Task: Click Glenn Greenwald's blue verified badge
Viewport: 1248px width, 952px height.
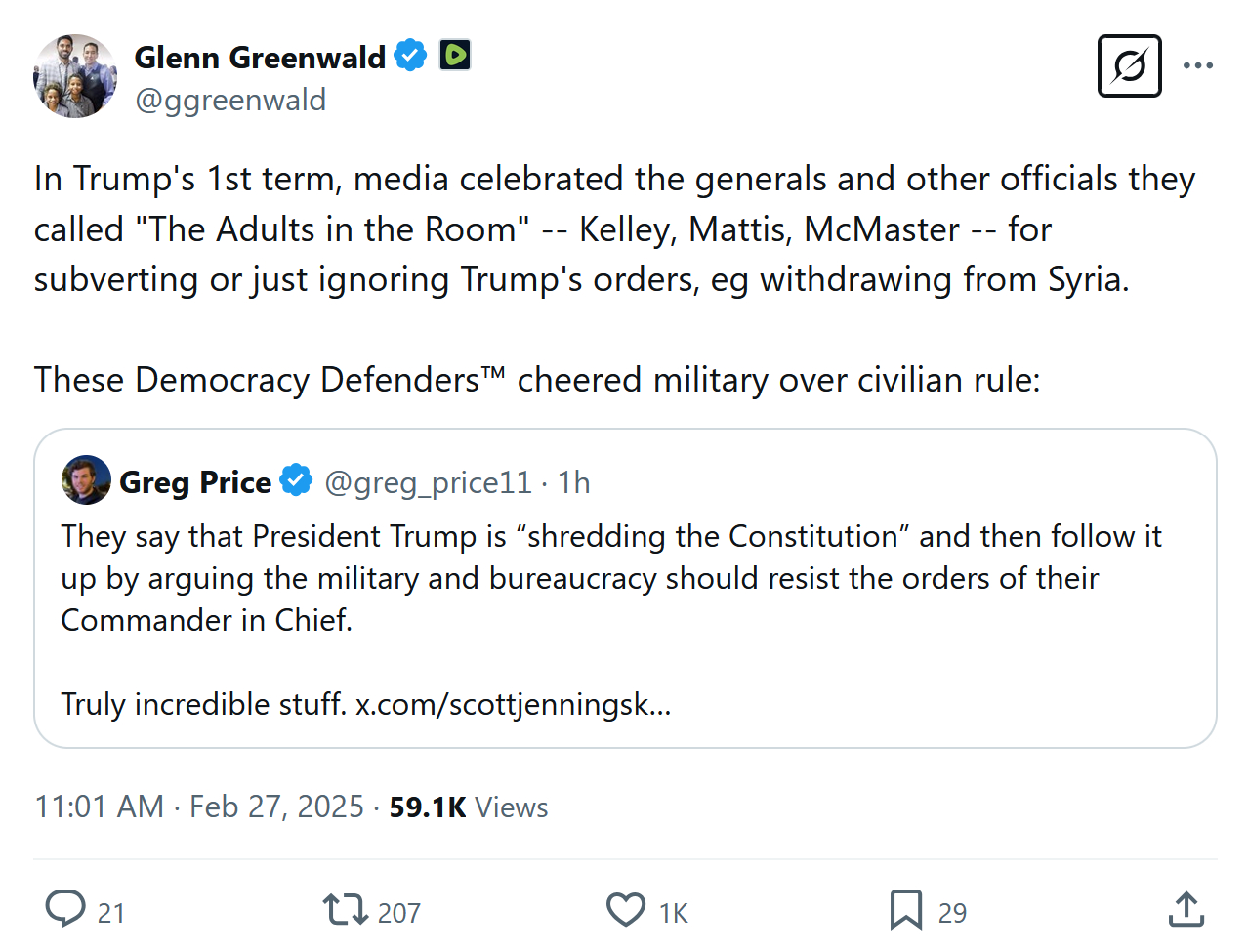Action: coord(410,56)
